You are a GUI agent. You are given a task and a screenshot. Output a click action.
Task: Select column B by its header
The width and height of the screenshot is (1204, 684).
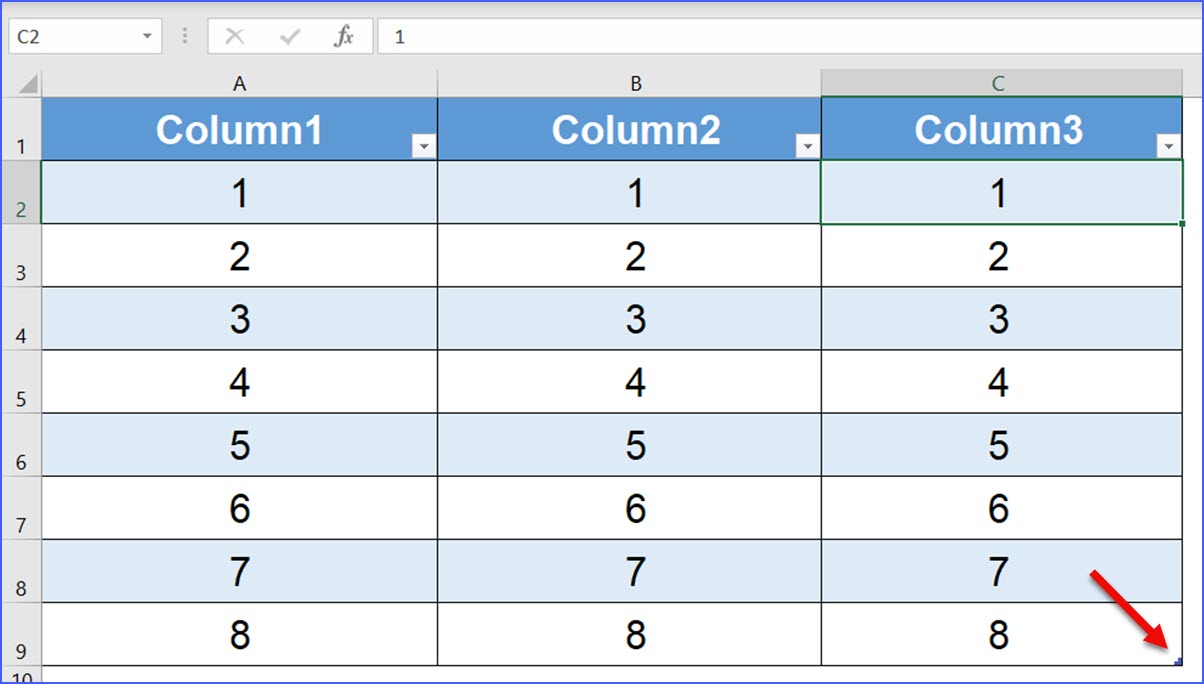tap(635, 83)
